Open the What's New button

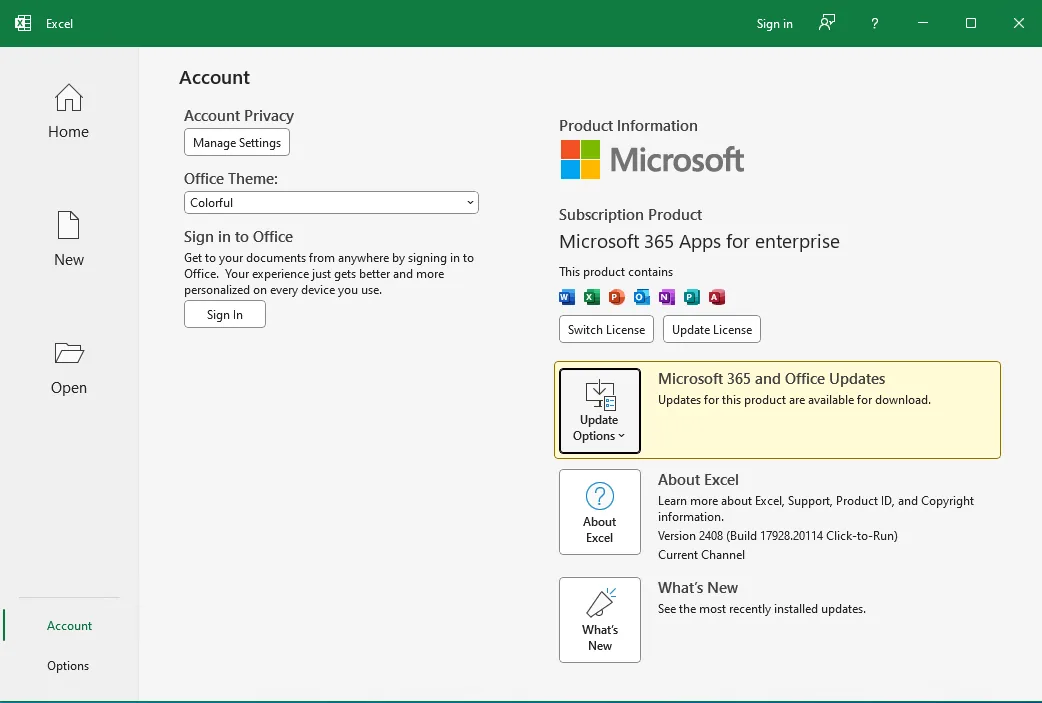tap(599, 619)
